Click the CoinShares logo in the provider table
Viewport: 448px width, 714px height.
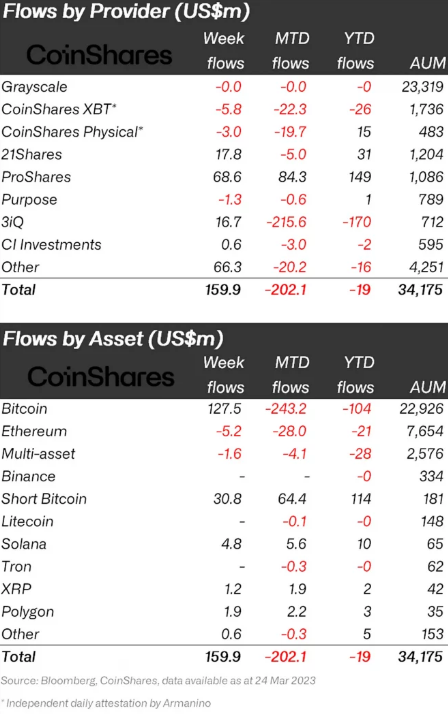click(99, 55)
